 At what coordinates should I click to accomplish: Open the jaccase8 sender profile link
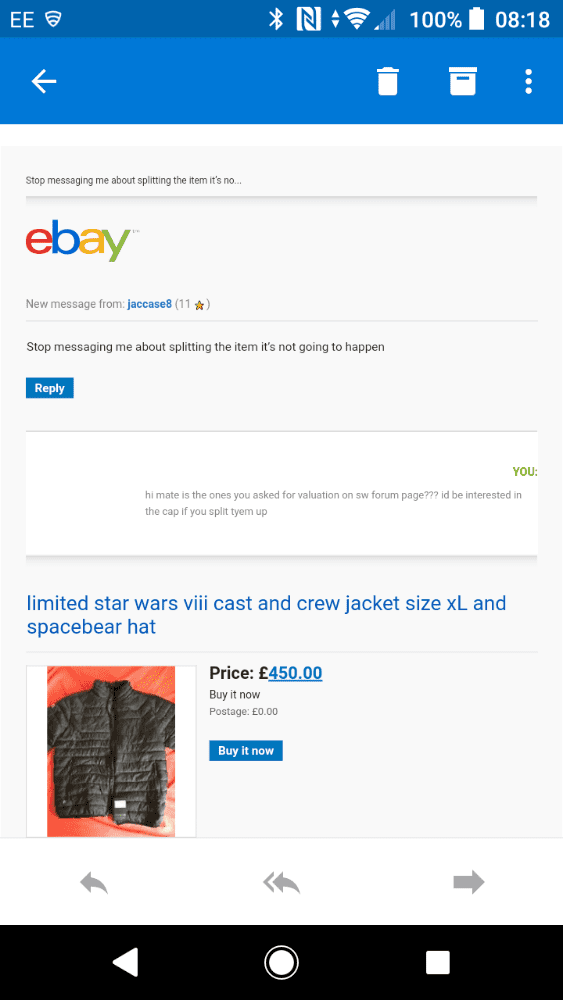(149, 304)
